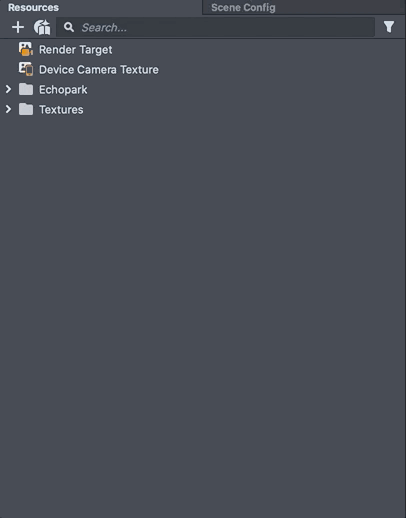Click the Device Camera Texture icon
The width and height of the screenshot is (406, 518).
coord(26,69)
